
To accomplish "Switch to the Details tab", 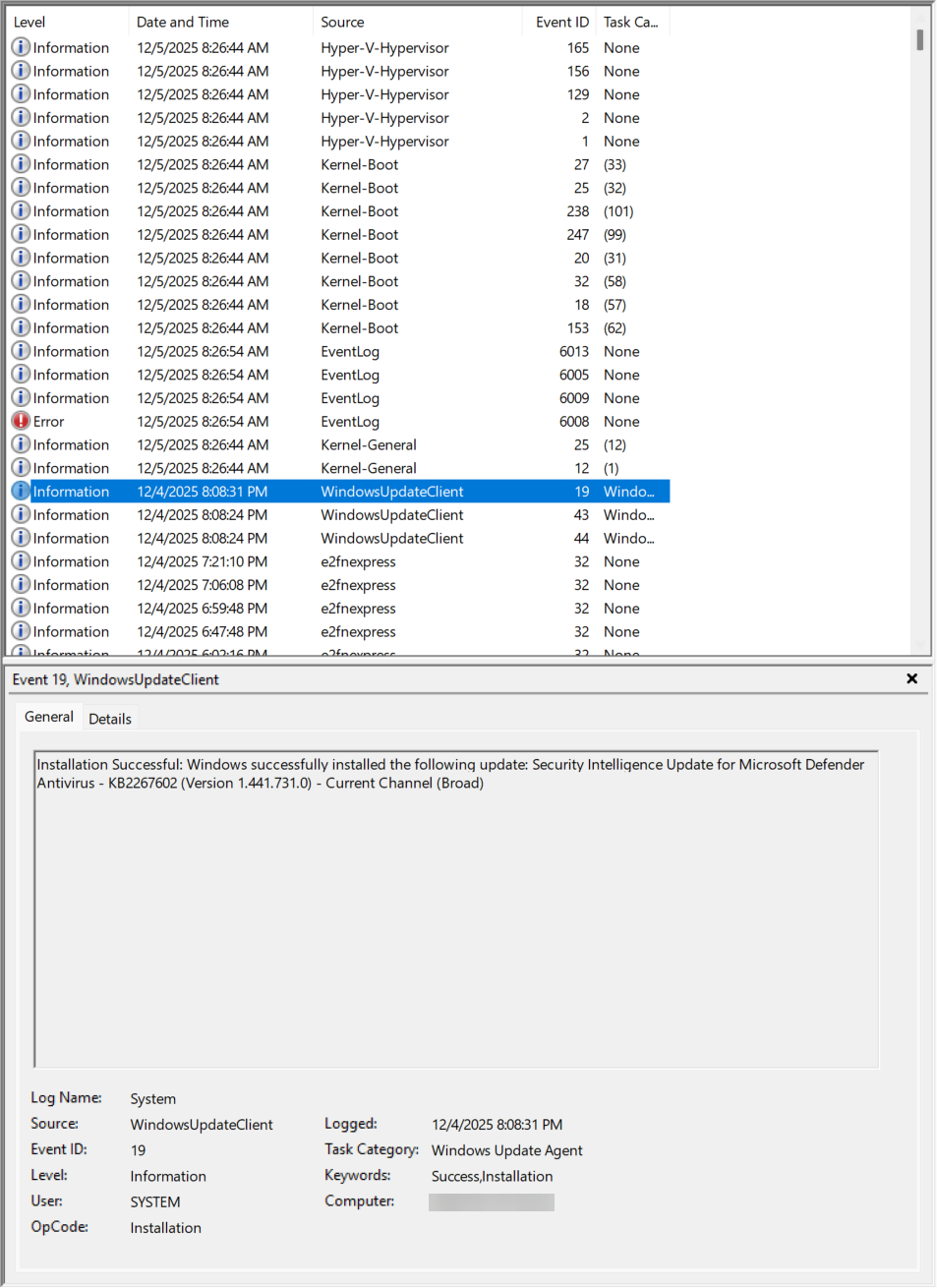I will click(109, 719).
